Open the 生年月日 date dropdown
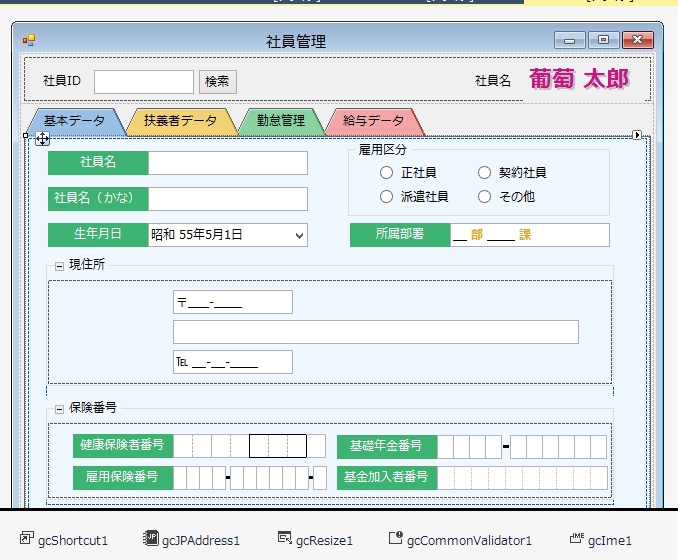This screenshot has width=678, height=560. 299,236
